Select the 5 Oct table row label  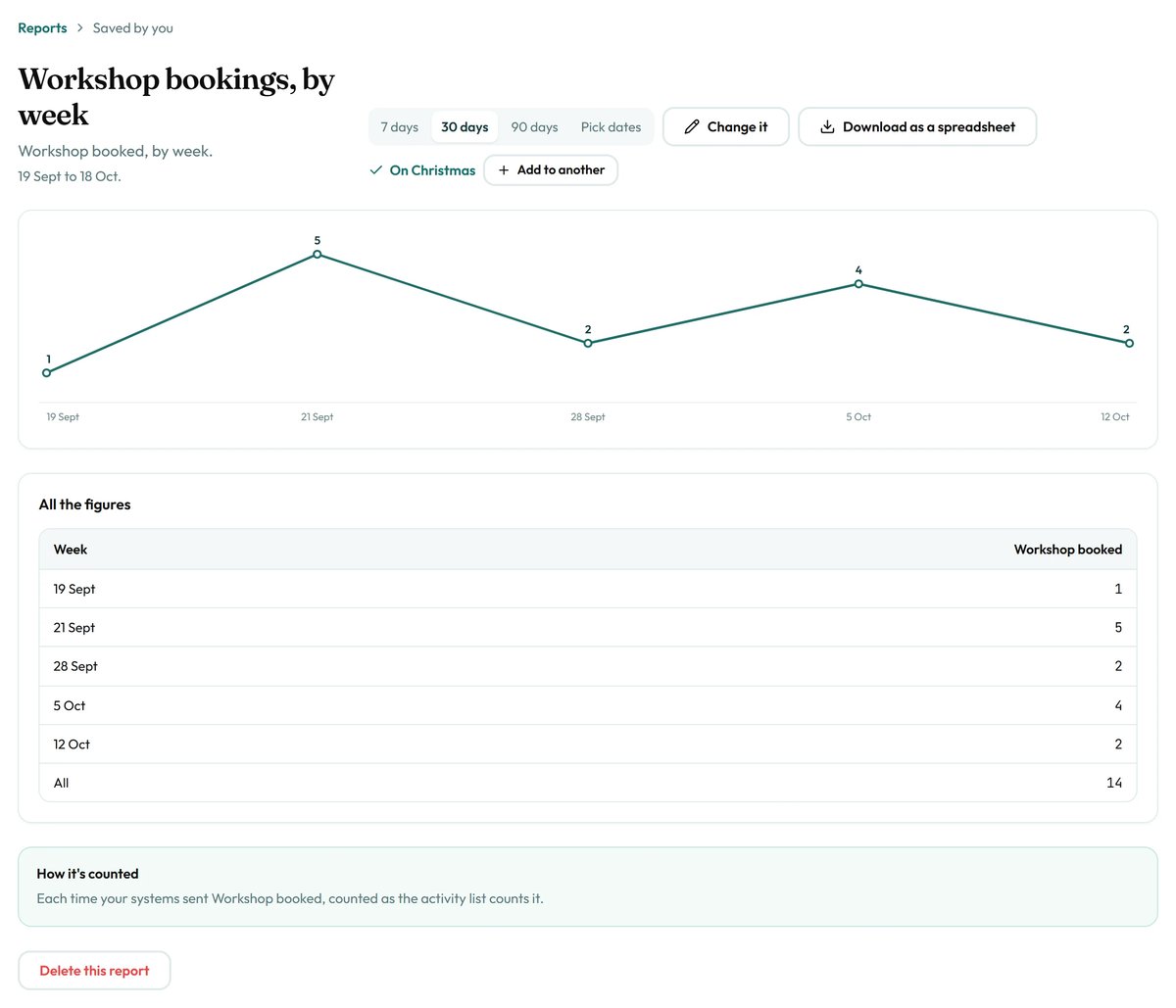click(70, 705)
